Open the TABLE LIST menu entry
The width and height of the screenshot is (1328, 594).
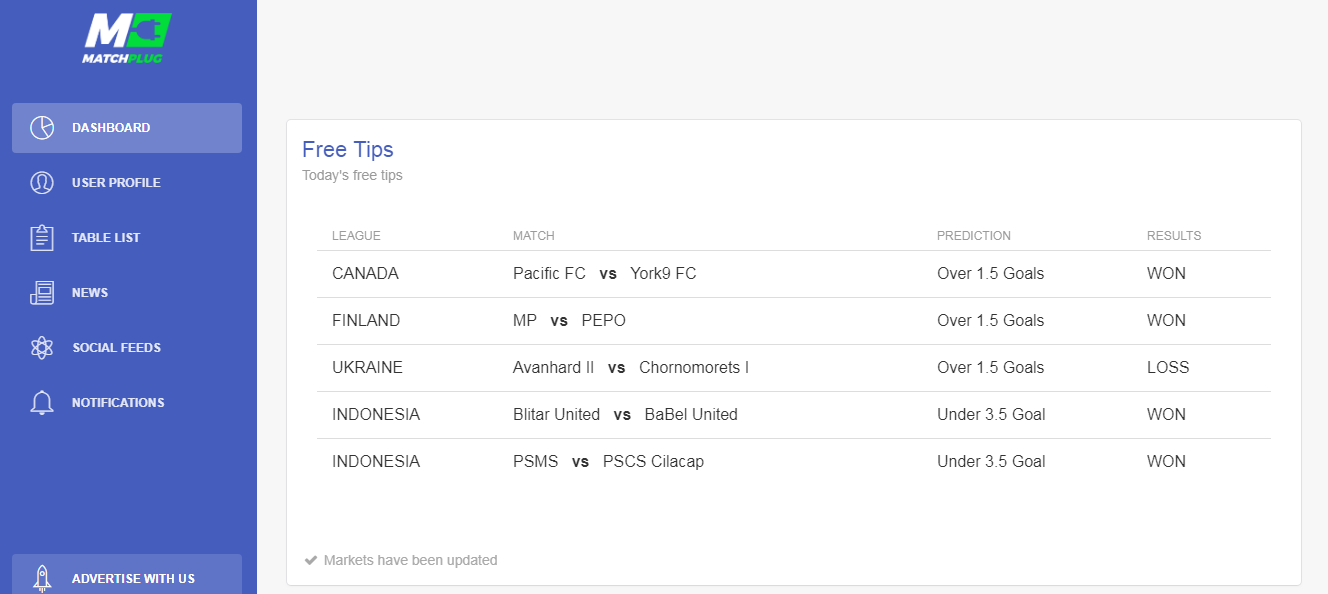tap(127, 238)
